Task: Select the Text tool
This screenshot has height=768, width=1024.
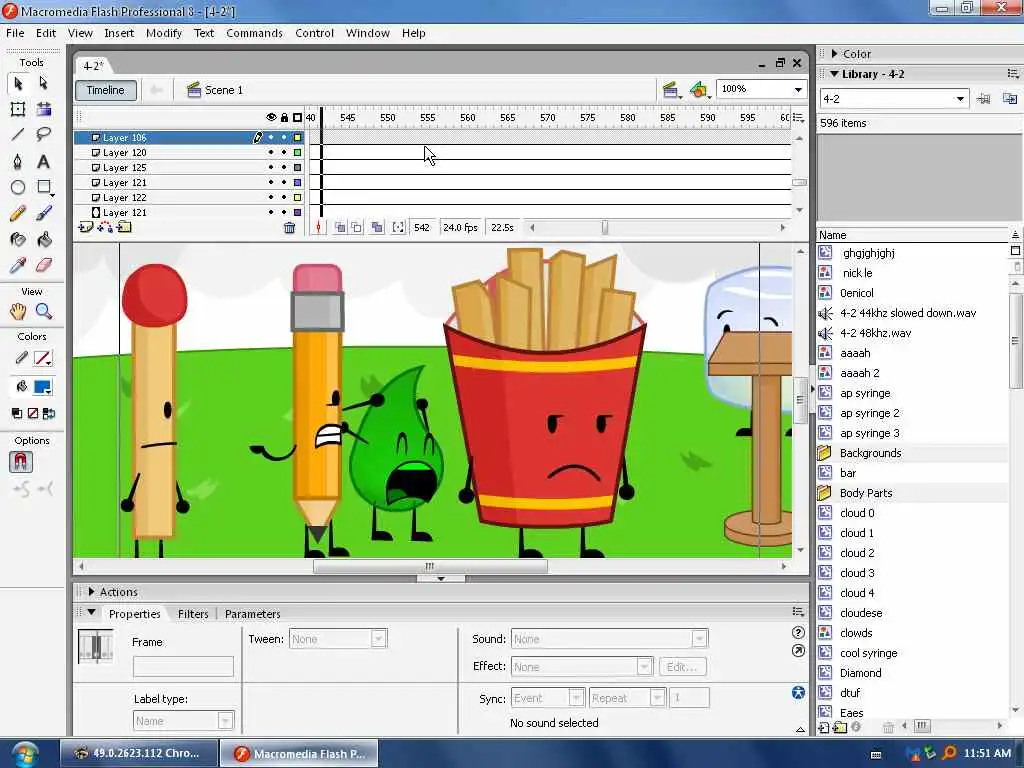Action: [x=44, y=161]
